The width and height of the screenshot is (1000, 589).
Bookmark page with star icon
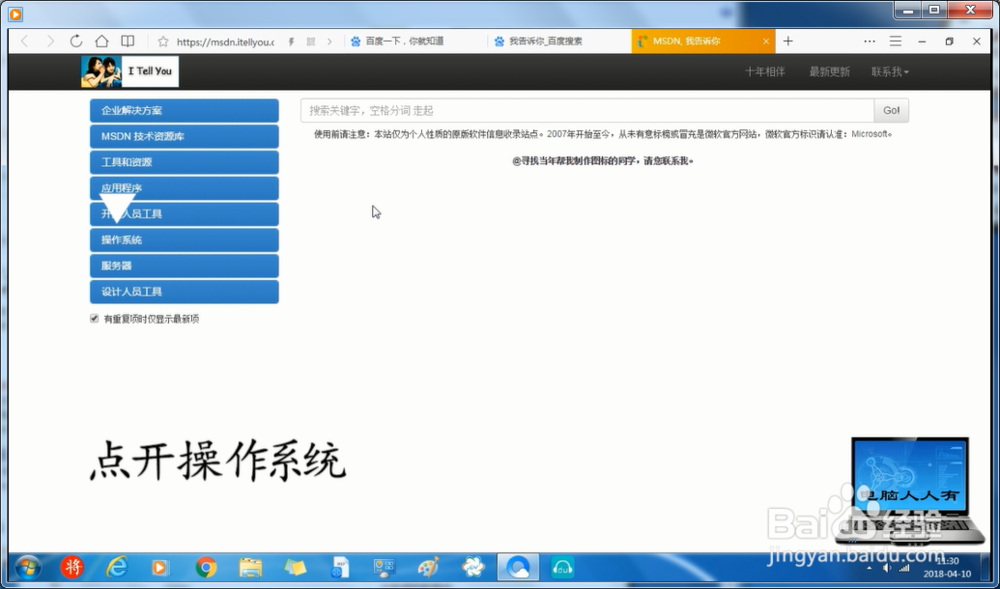(x=163, y=41)
